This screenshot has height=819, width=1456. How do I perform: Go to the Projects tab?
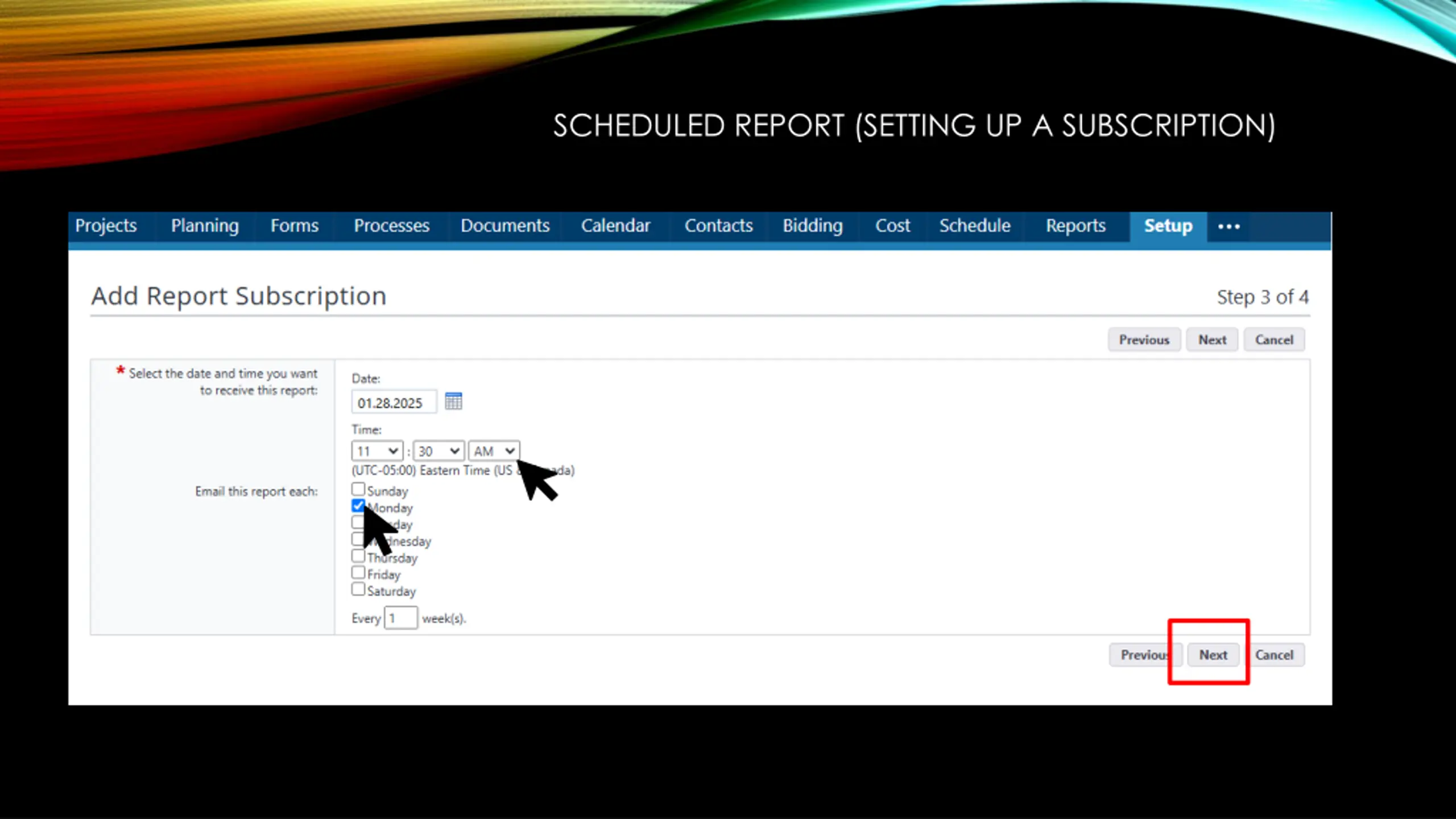[106, 226]
